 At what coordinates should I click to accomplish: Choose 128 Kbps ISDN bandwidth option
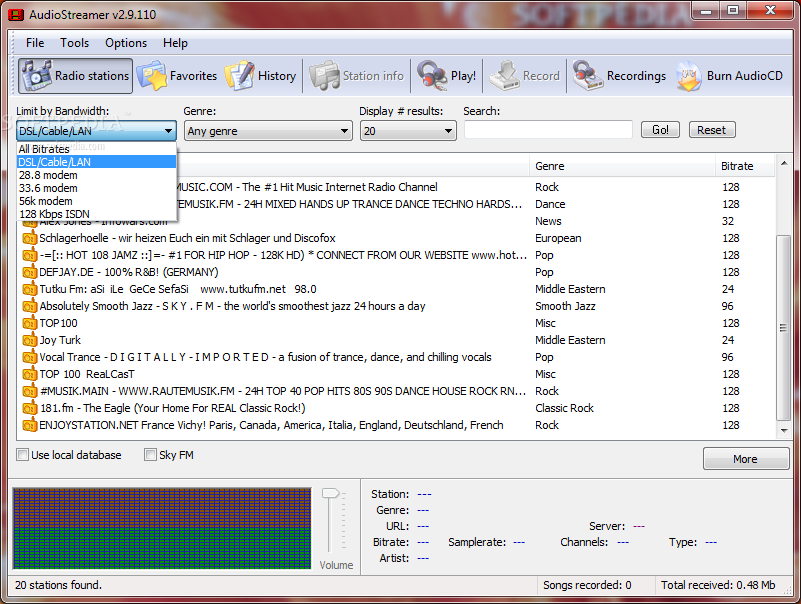click(x=97, y=214)
